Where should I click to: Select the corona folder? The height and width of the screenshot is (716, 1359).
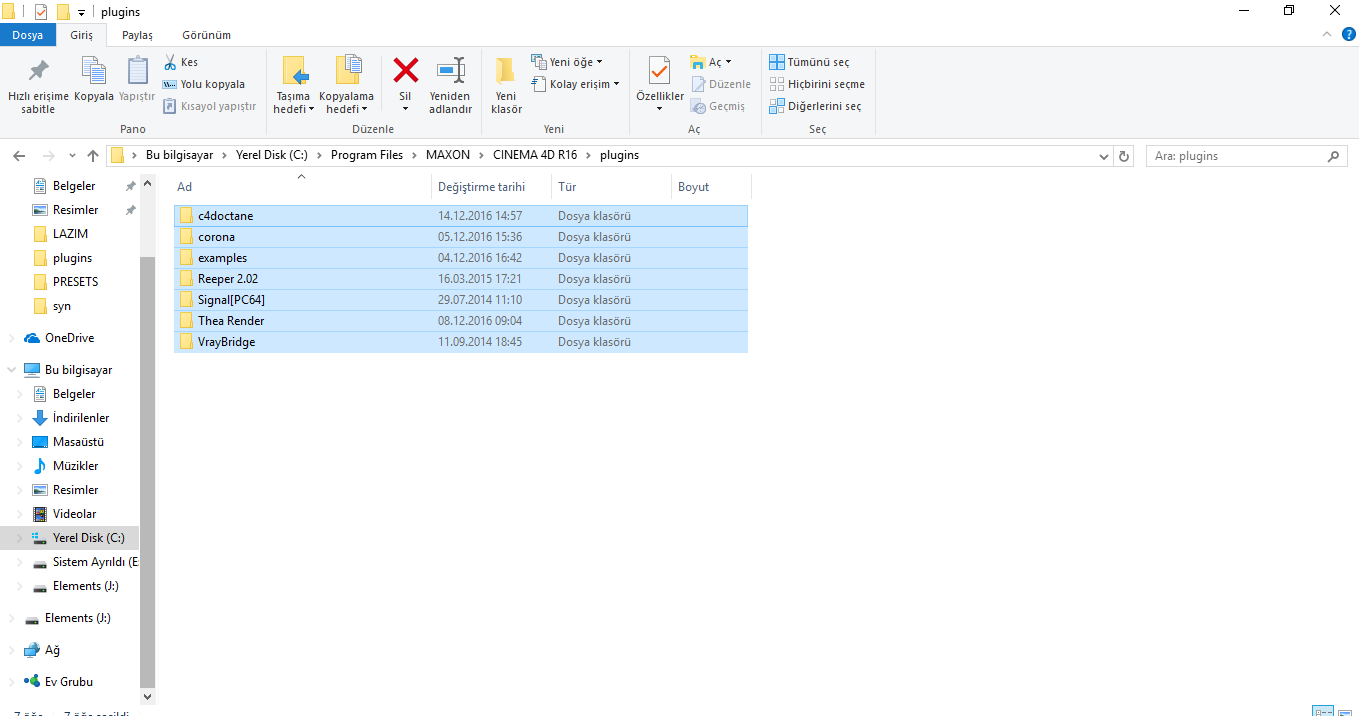460,237
